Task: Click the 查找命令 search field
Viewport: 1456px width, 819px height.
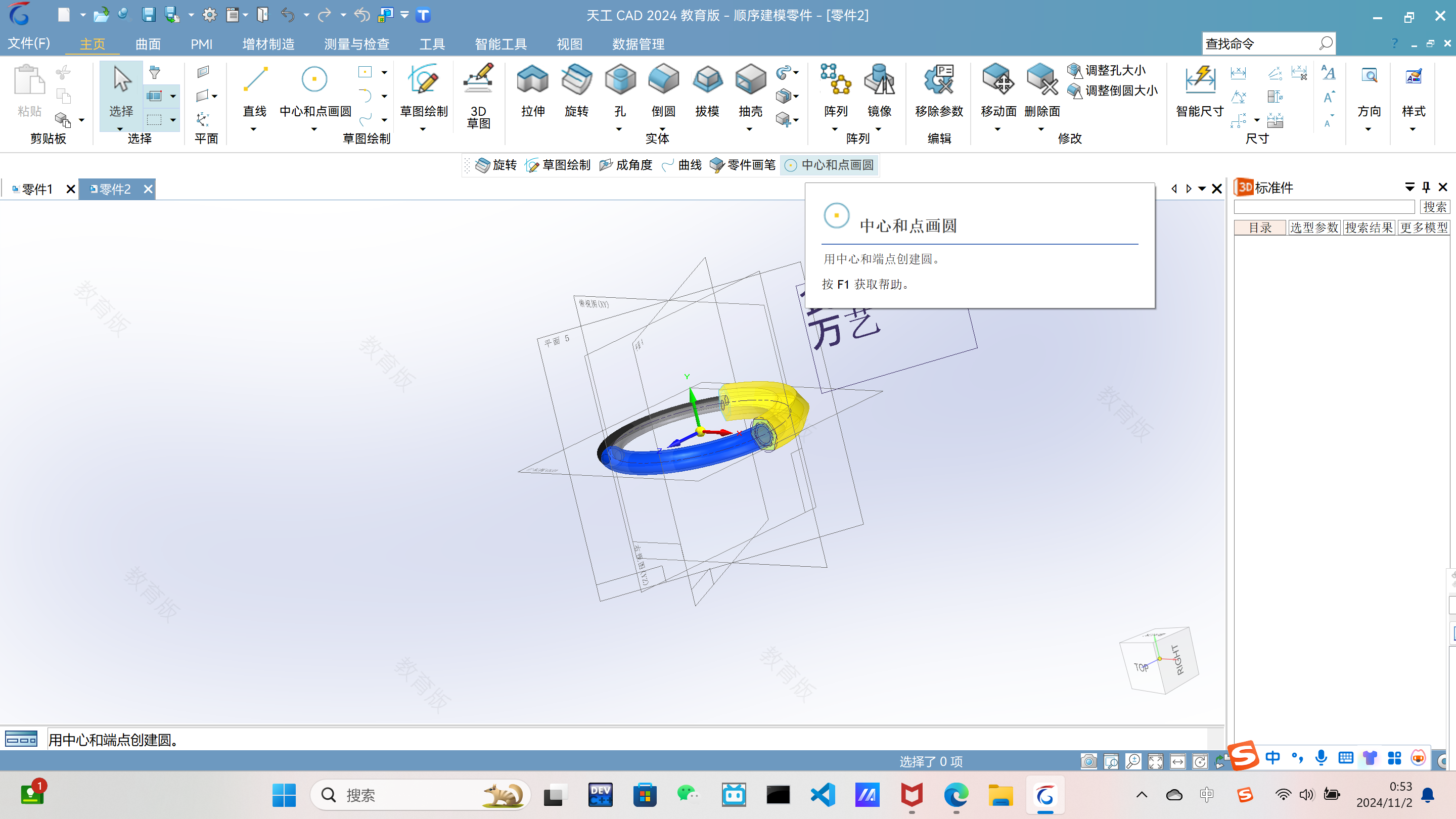Action: pos(1268,43)
